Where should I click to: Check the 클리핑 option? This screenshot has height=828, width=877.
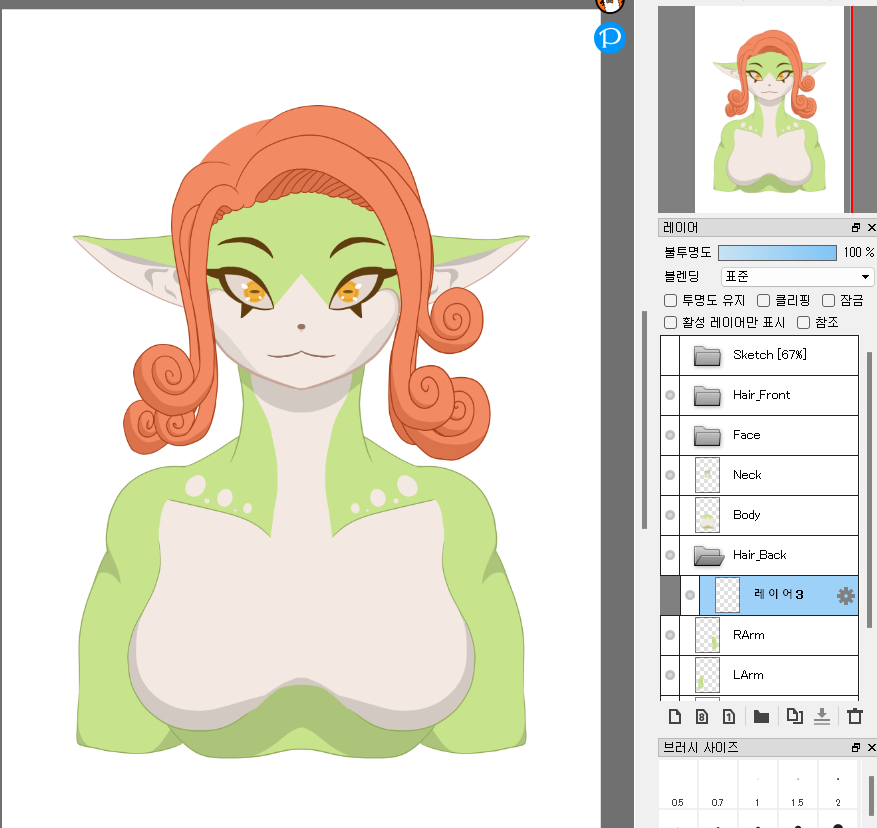coord(763,300)
